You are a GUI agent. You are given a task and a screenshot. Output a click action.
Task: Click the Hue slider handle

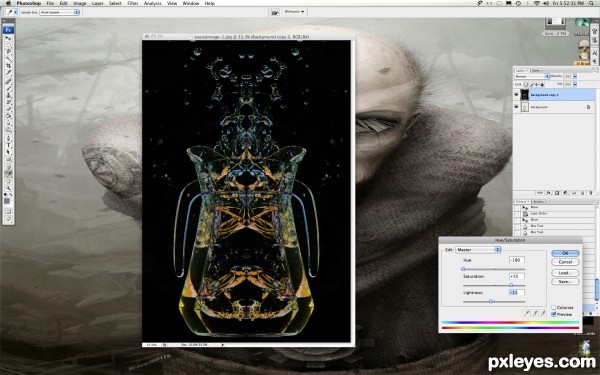point(463,269)
